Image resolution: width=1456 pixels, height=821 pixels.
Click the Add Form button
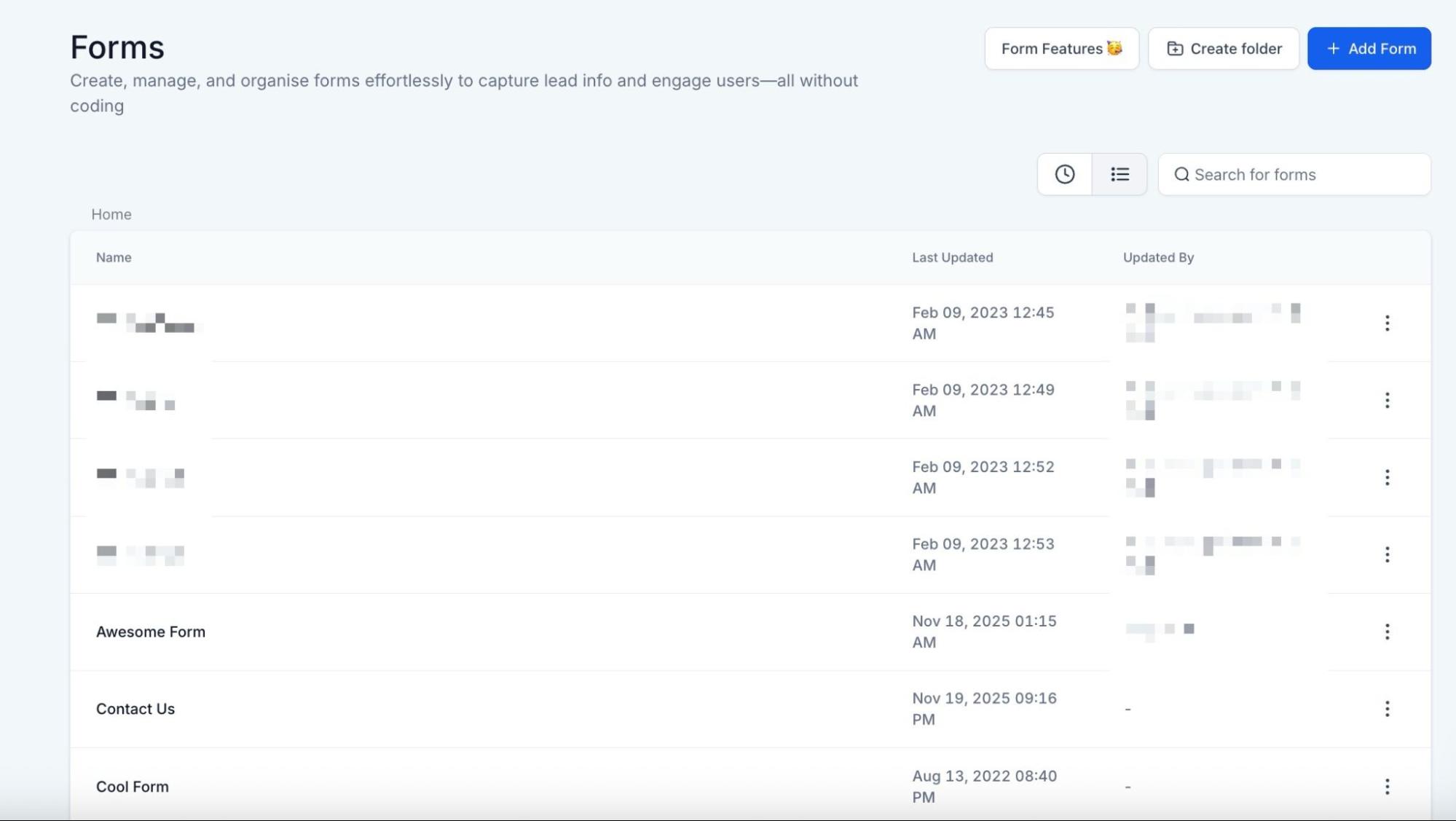[1369, 49]
